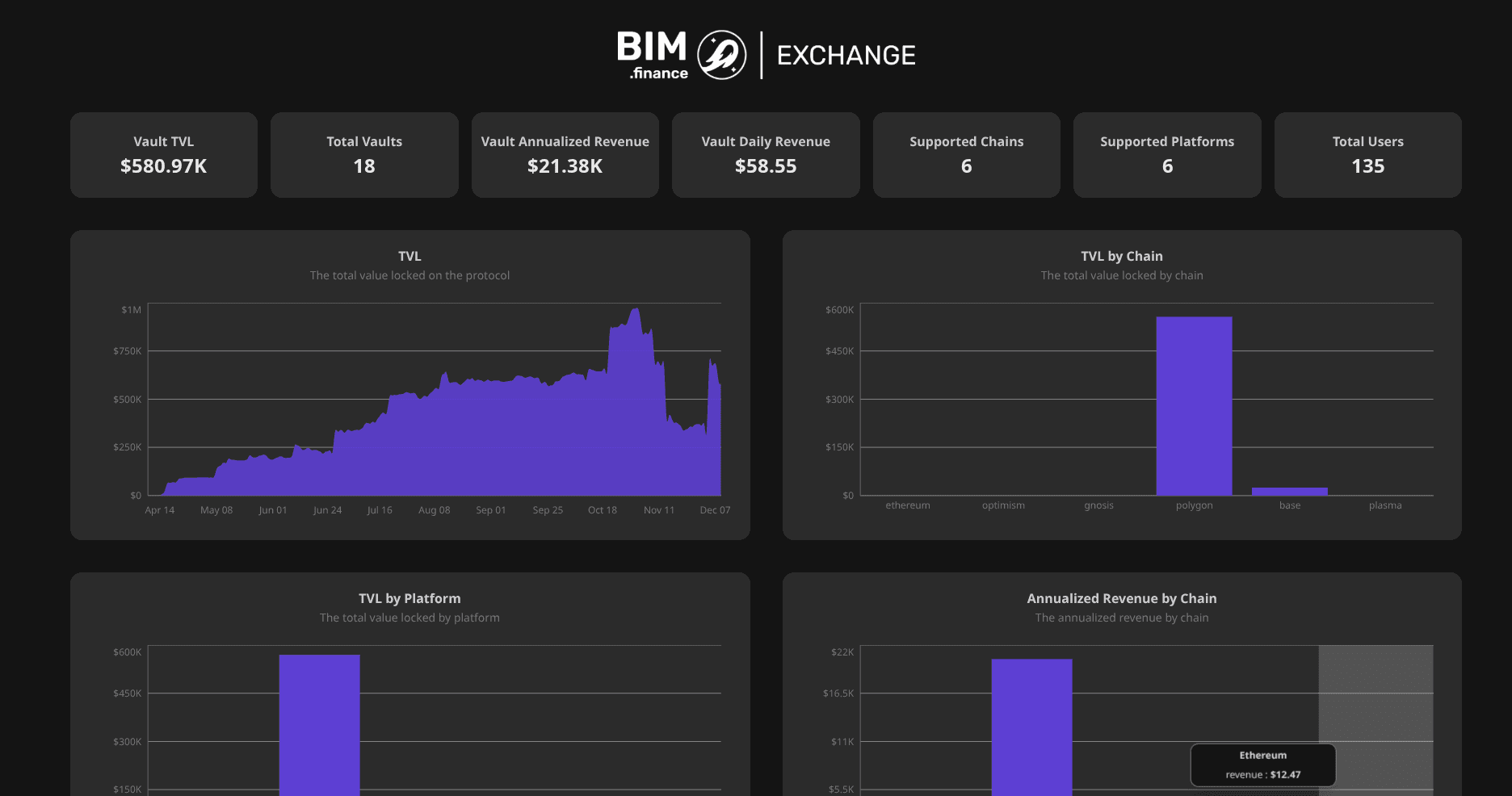1512x796 pixels.
Task: Select the Total Vaults stat card
Action: tap(364, 154)
